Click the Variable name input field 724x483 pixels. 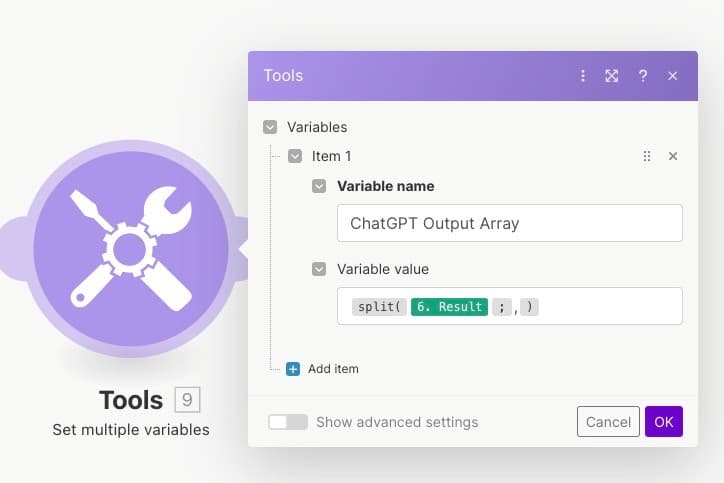[x=510, y=223]
